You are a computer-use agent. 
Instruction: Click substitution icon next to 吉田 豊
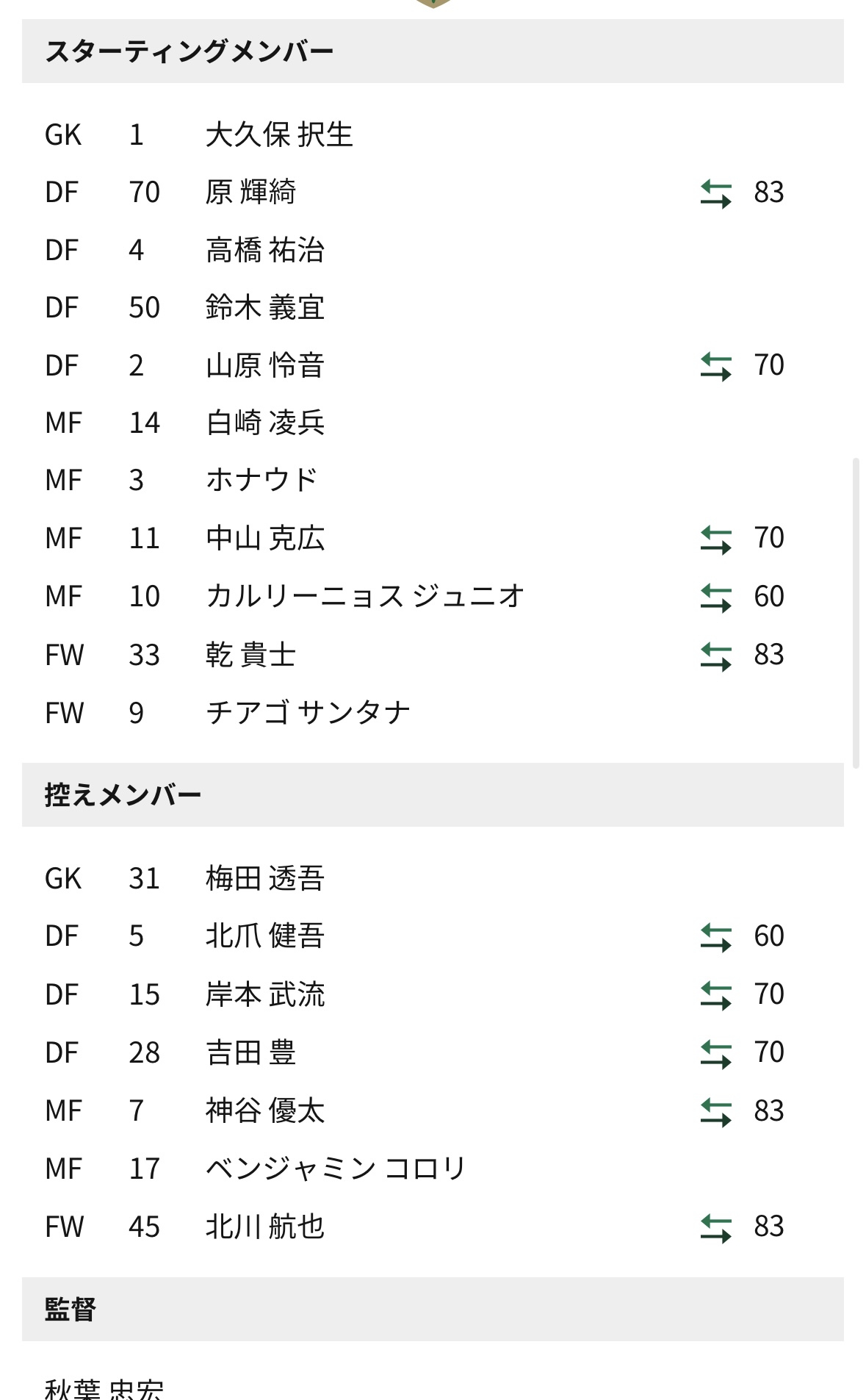click(x=715, y=1053)
